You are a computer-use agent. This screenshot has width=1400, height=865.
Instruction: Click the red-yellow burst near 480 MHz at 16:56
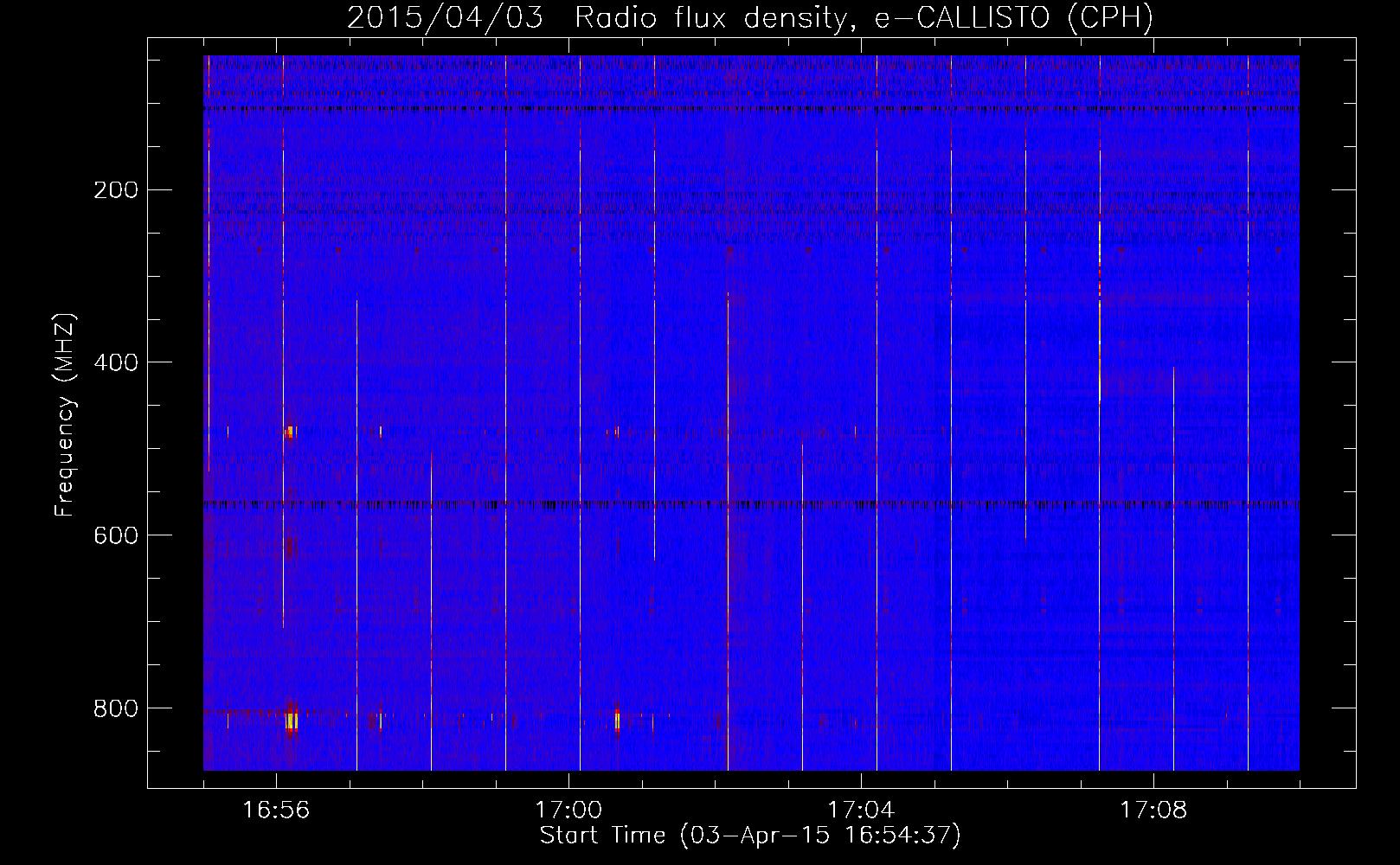[x=291, y=431]
